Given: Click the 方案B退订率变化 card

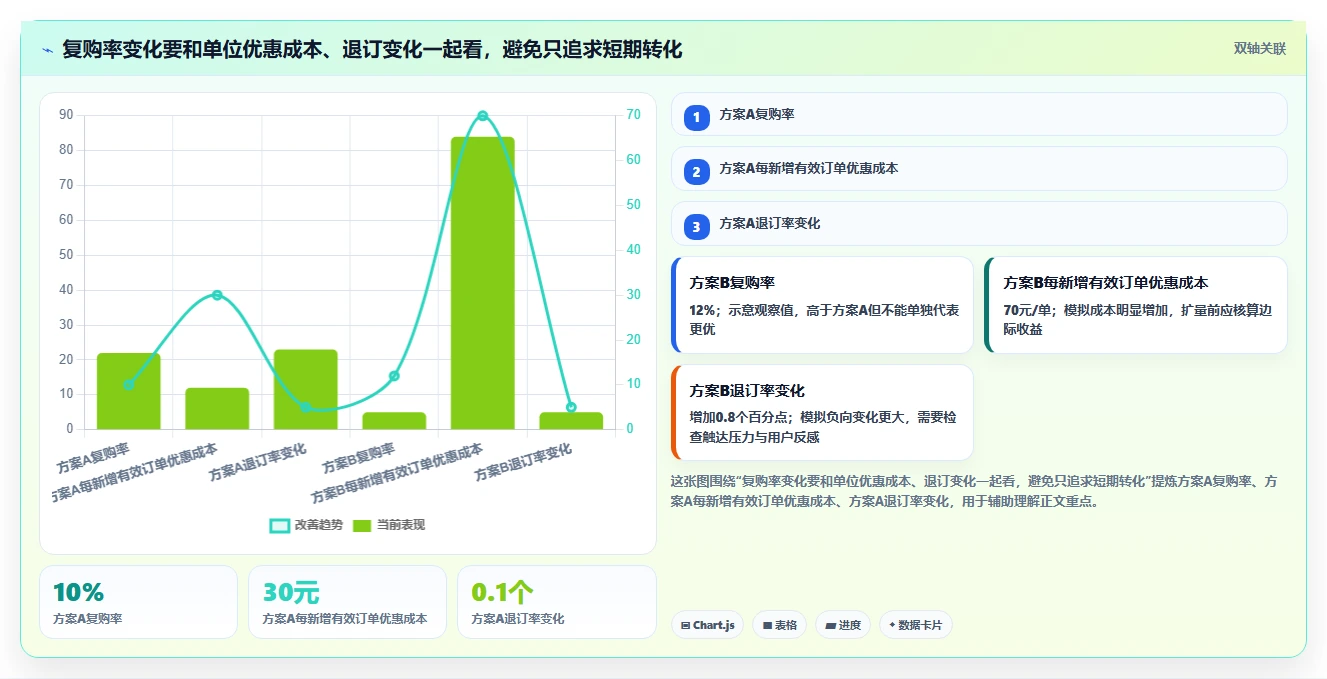Looking at the screenshot, I should 822,412.
